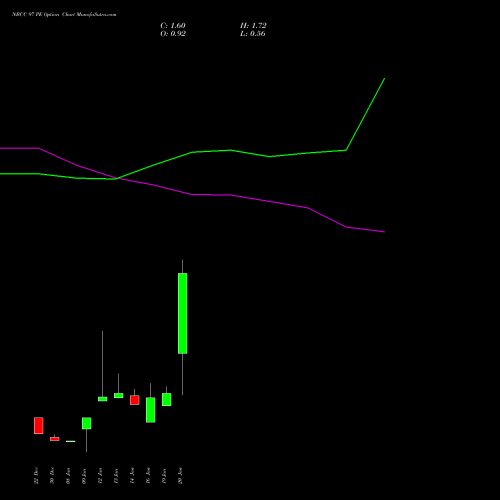Click the green indicator line's rising end
The width and height of the screenshot is (500, 500).
tap(384, 79)
